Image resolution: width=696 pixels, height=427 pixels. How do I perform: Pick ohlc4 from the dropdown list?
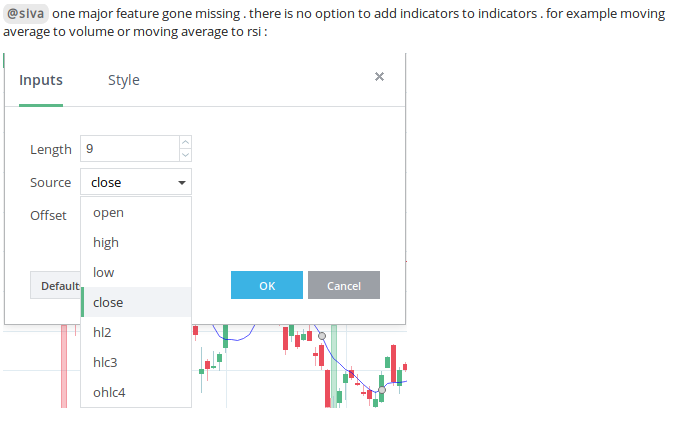[x=109, y=392]
